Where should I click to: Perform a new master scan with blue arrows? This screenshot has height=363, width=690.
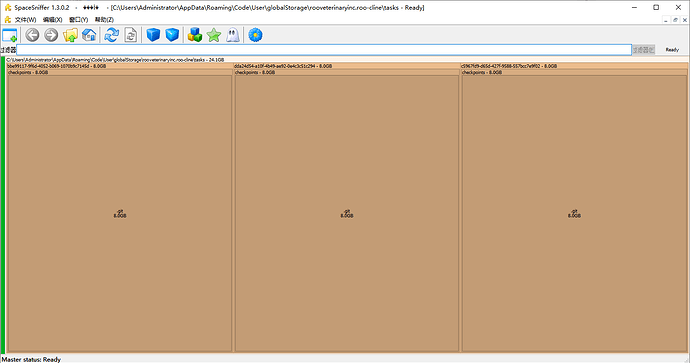tap(112, 35)
